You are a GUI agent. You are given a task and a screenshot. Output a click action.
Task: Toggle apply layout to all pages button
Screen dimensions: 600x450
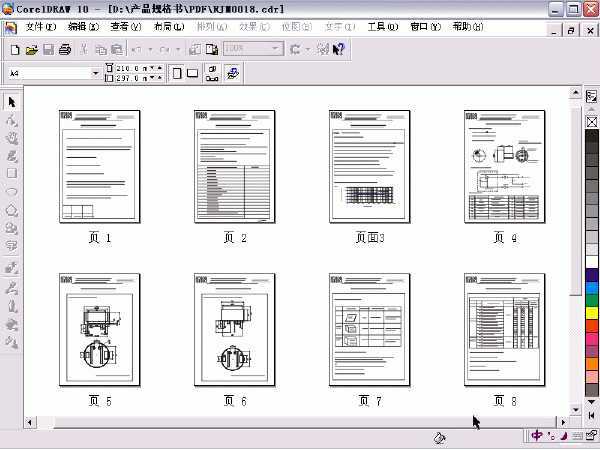(x=212, y=73)
